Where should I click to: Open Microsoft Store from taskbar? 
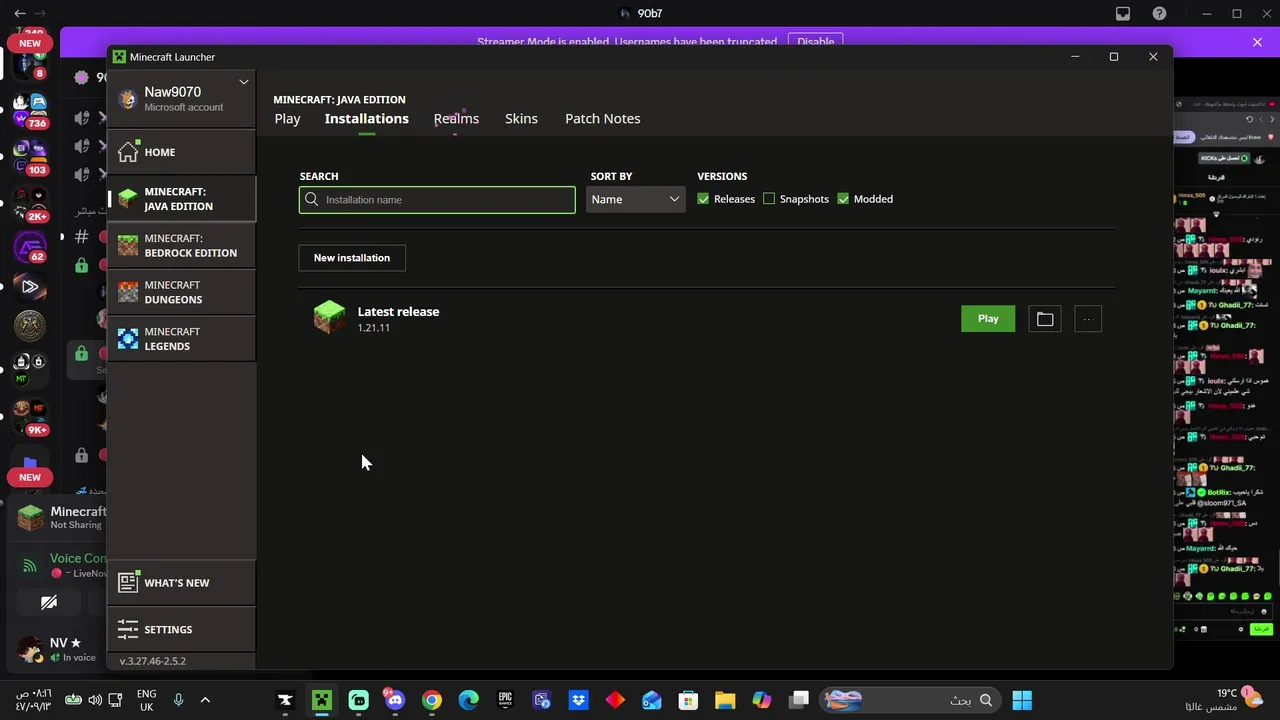tap(688, 700)
